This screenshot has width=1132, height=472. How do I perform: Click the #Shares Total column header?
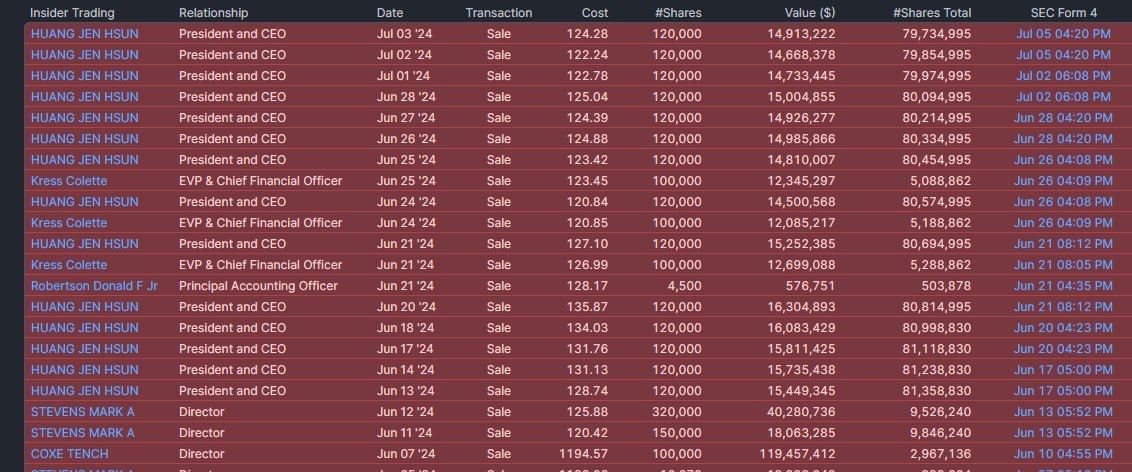click(x=931, y=13)
